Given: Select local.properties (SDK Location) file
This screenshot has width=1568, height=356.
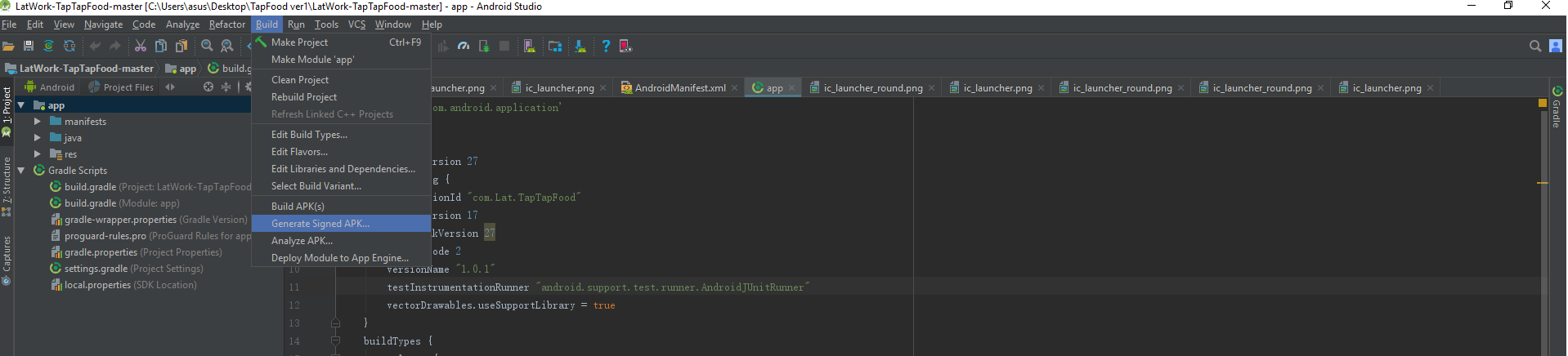Looking at the screenshot, I should (x=123, y=285).
